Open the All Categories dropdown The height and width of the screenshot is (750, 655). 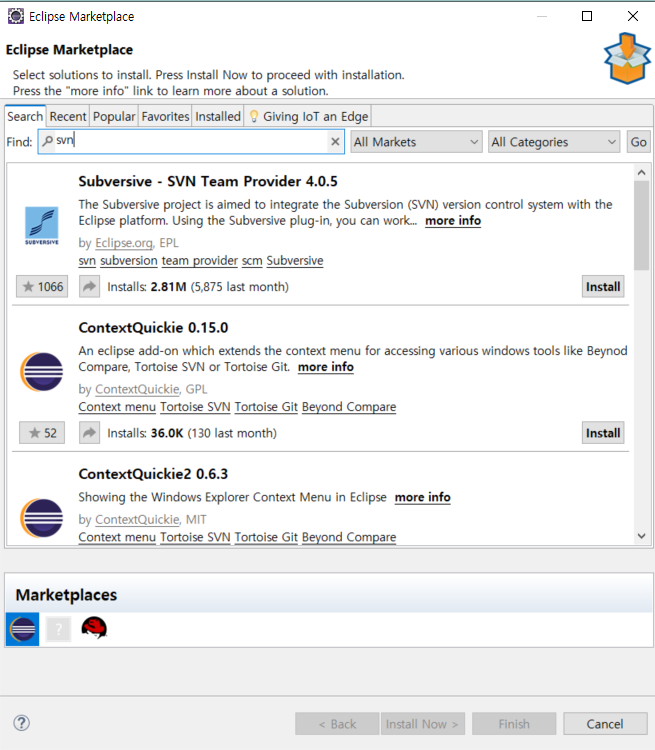[x=554, y=142]
